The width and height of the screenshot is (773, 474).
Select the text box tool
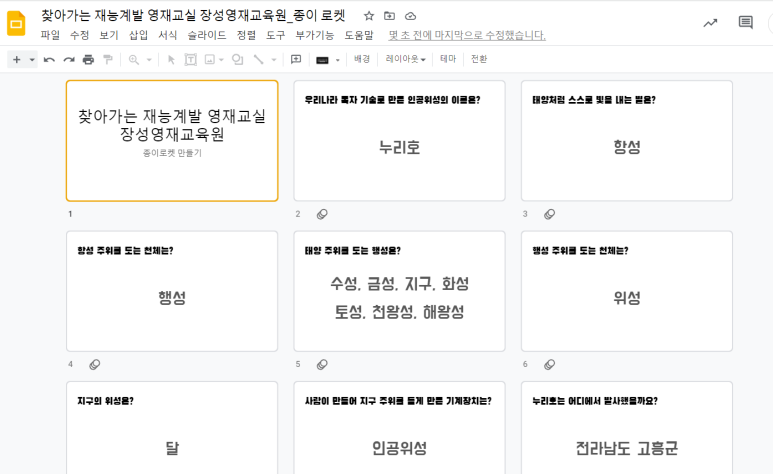190,60
